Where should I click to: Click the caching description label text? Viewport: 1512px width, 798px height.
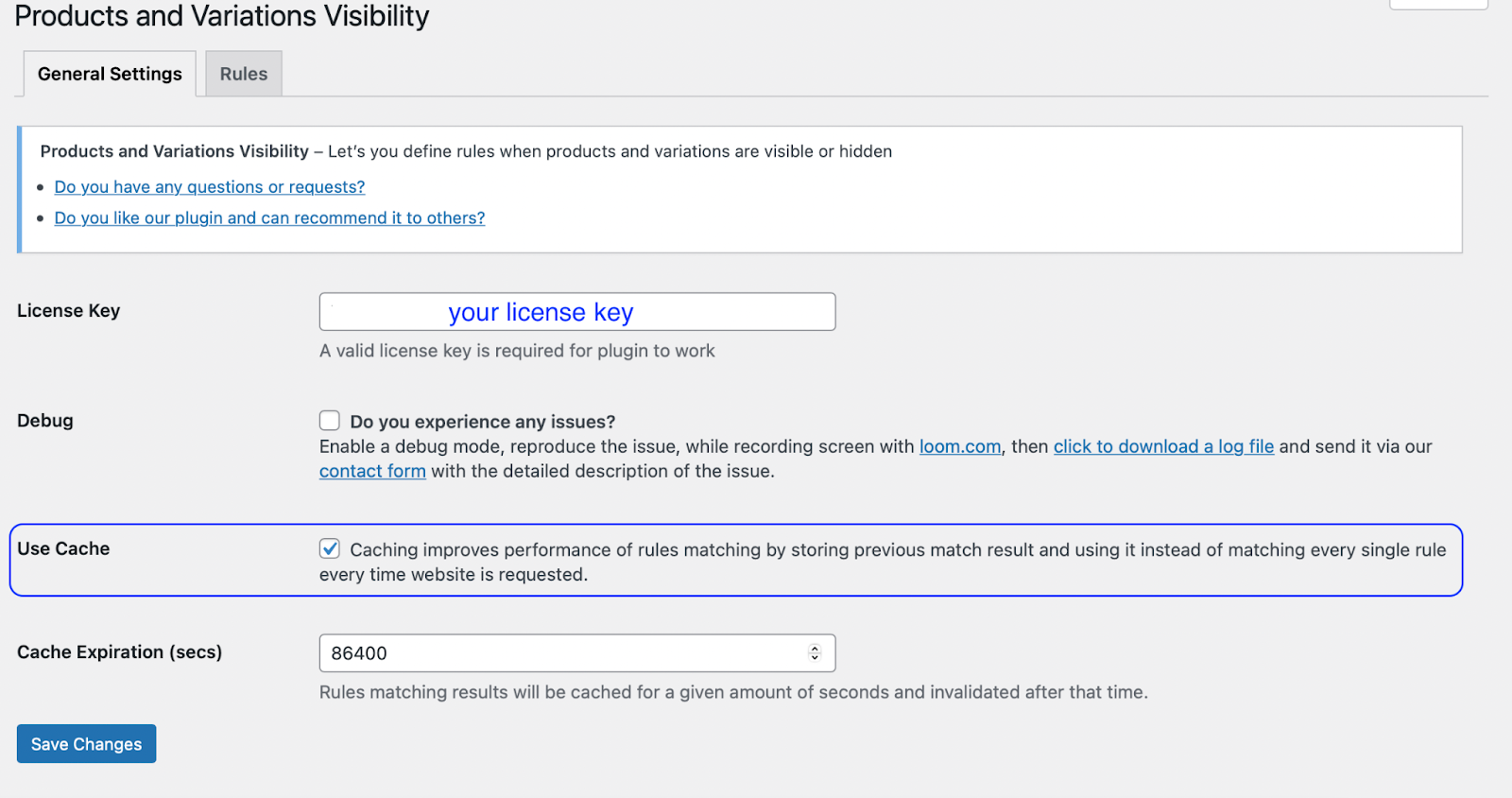click(x=896, y=550)
